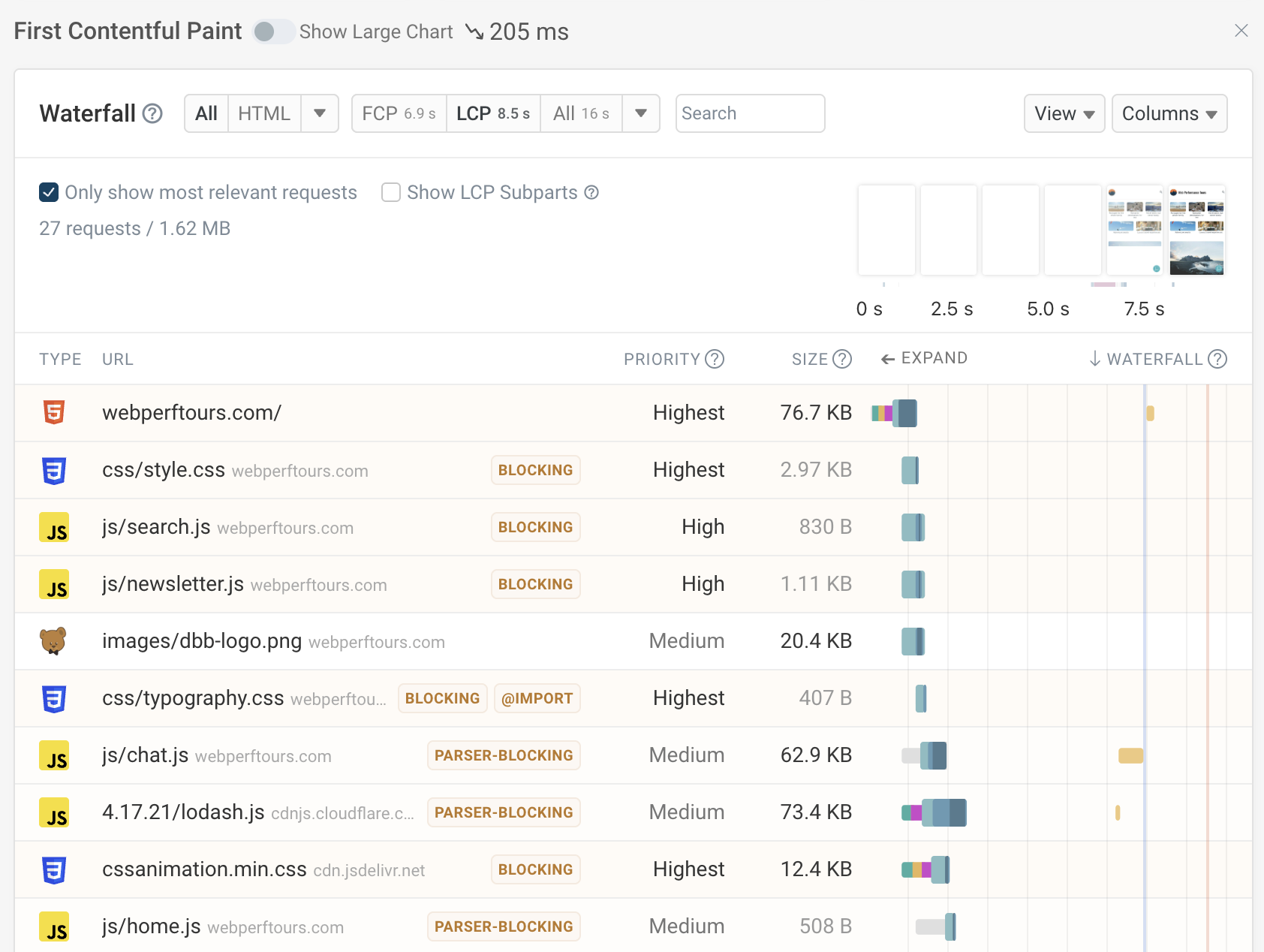
Task: Click the Show LCP Subparts help icon
Action: coord(591,192)
